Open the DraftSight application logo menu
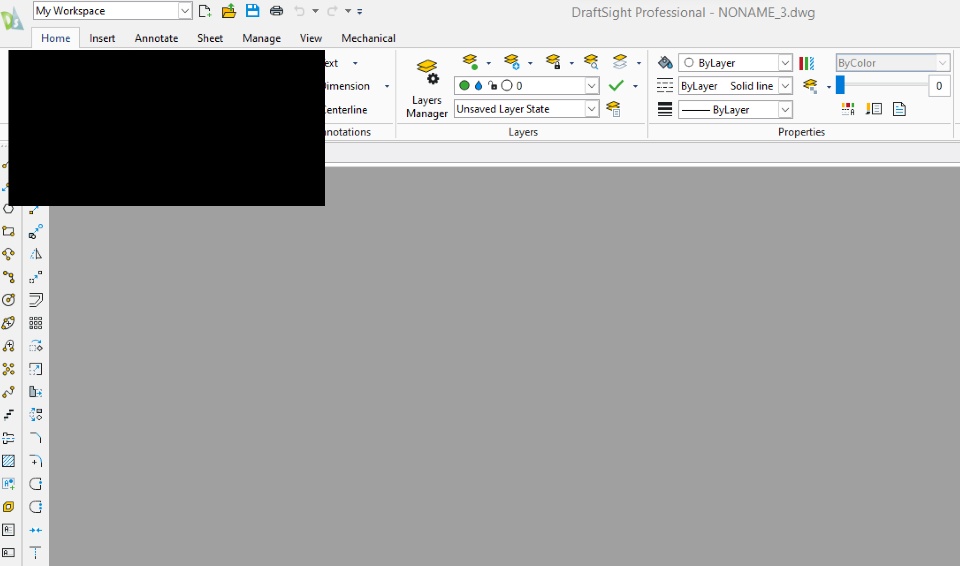The width and height of the screenshot is (960, 566). tap(12, 18)
